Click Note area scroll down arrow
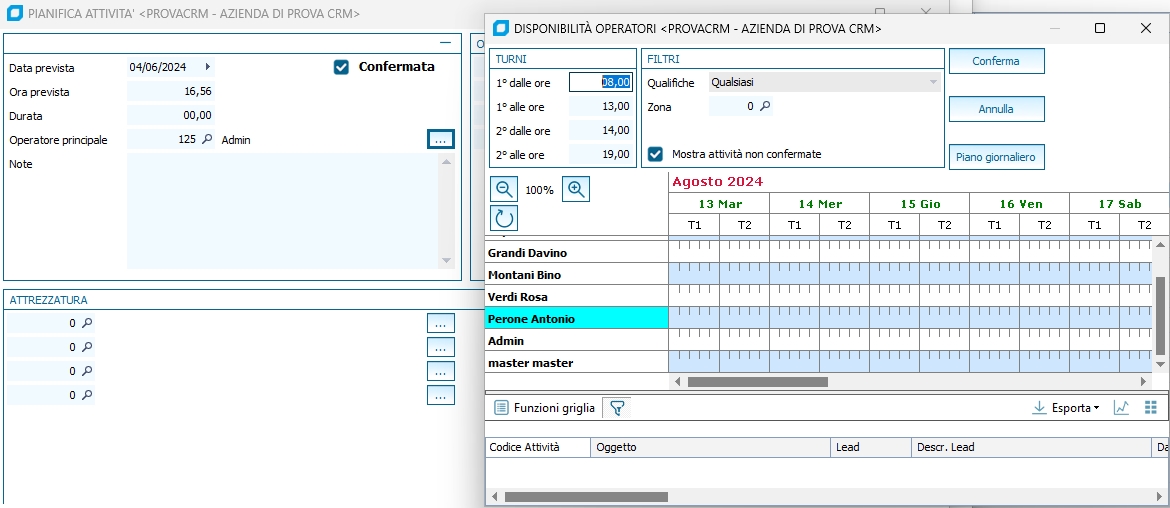 tap(447, 260)
